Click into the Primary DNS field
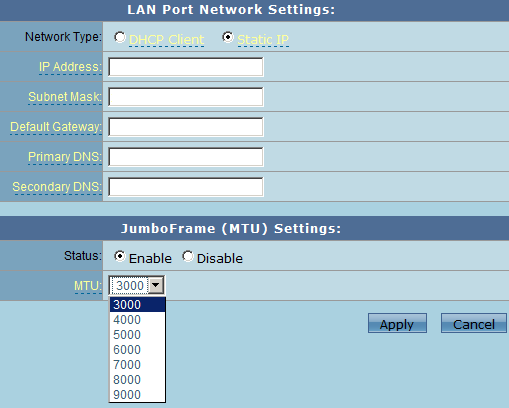The height and width of the screenshot is (408, 509). [186, 157]
